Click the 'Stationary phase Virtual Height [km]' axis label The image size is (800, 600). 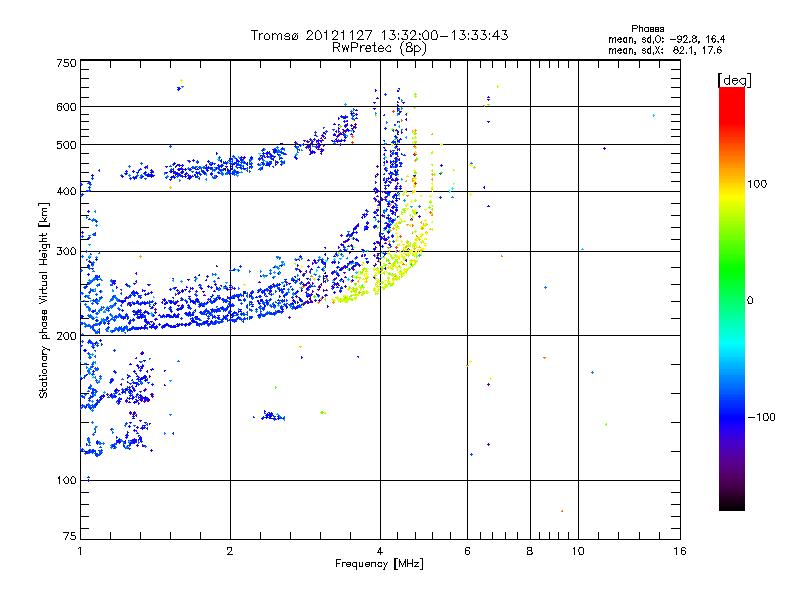[x=43, y=300]
